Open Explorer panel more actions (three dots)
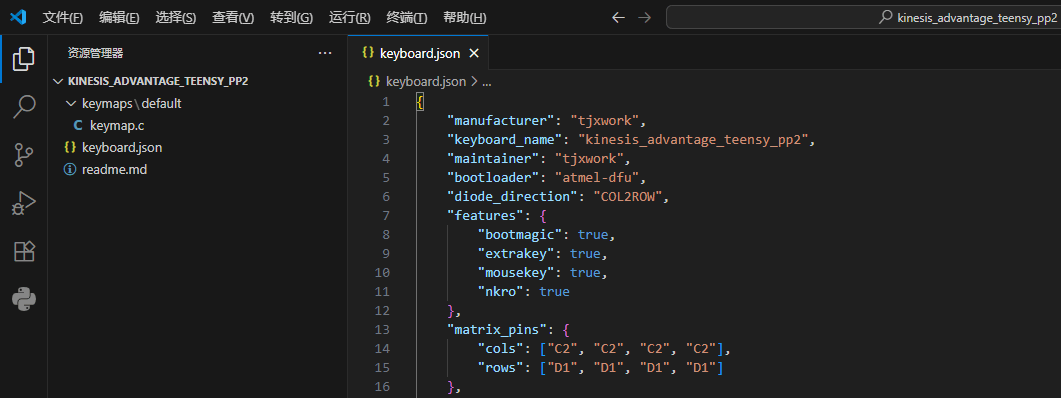1061x398 pixels. coord(325,53)
